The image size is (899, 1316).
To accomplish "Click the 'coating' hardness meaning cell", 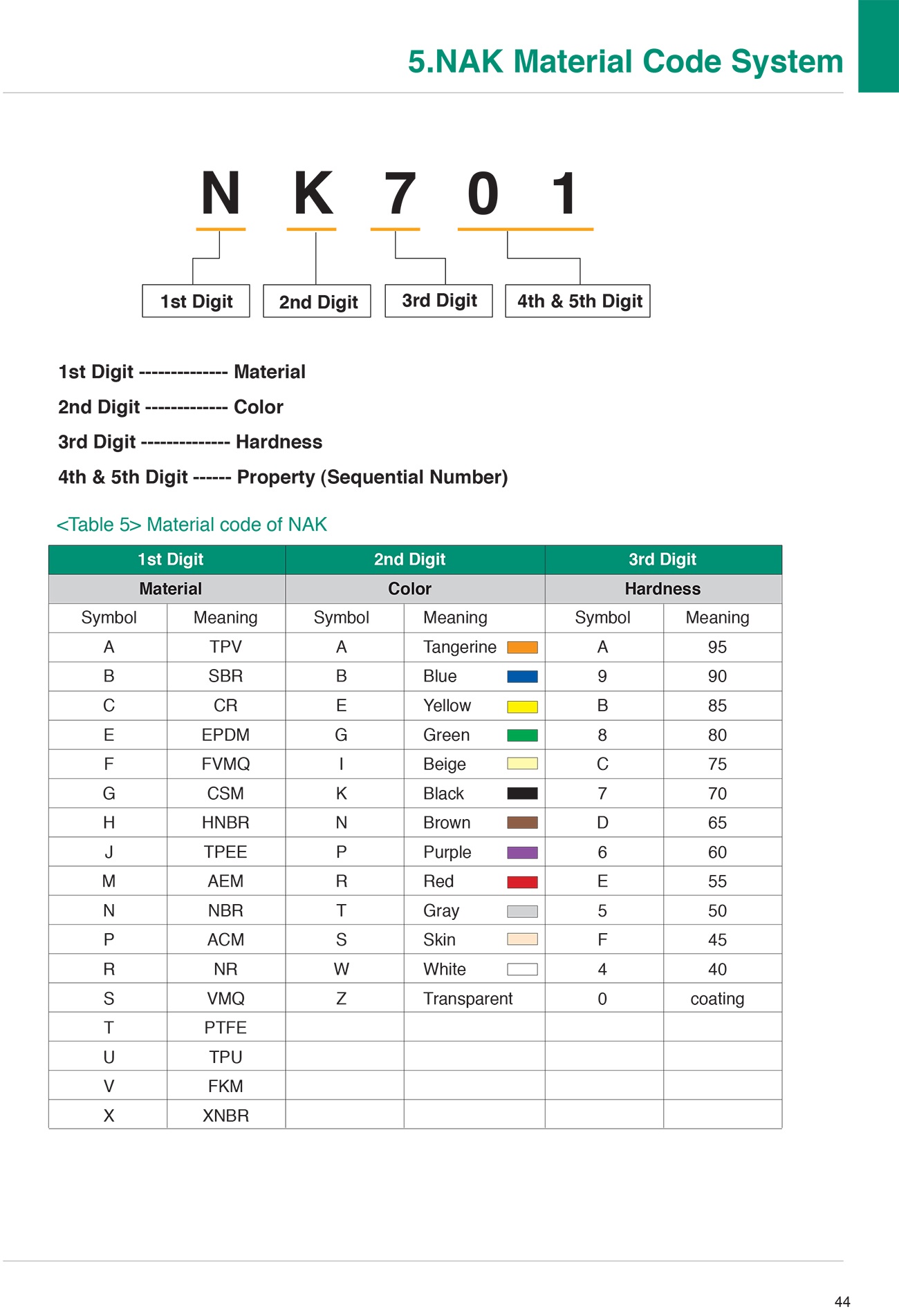I will (x=723, y=999).
